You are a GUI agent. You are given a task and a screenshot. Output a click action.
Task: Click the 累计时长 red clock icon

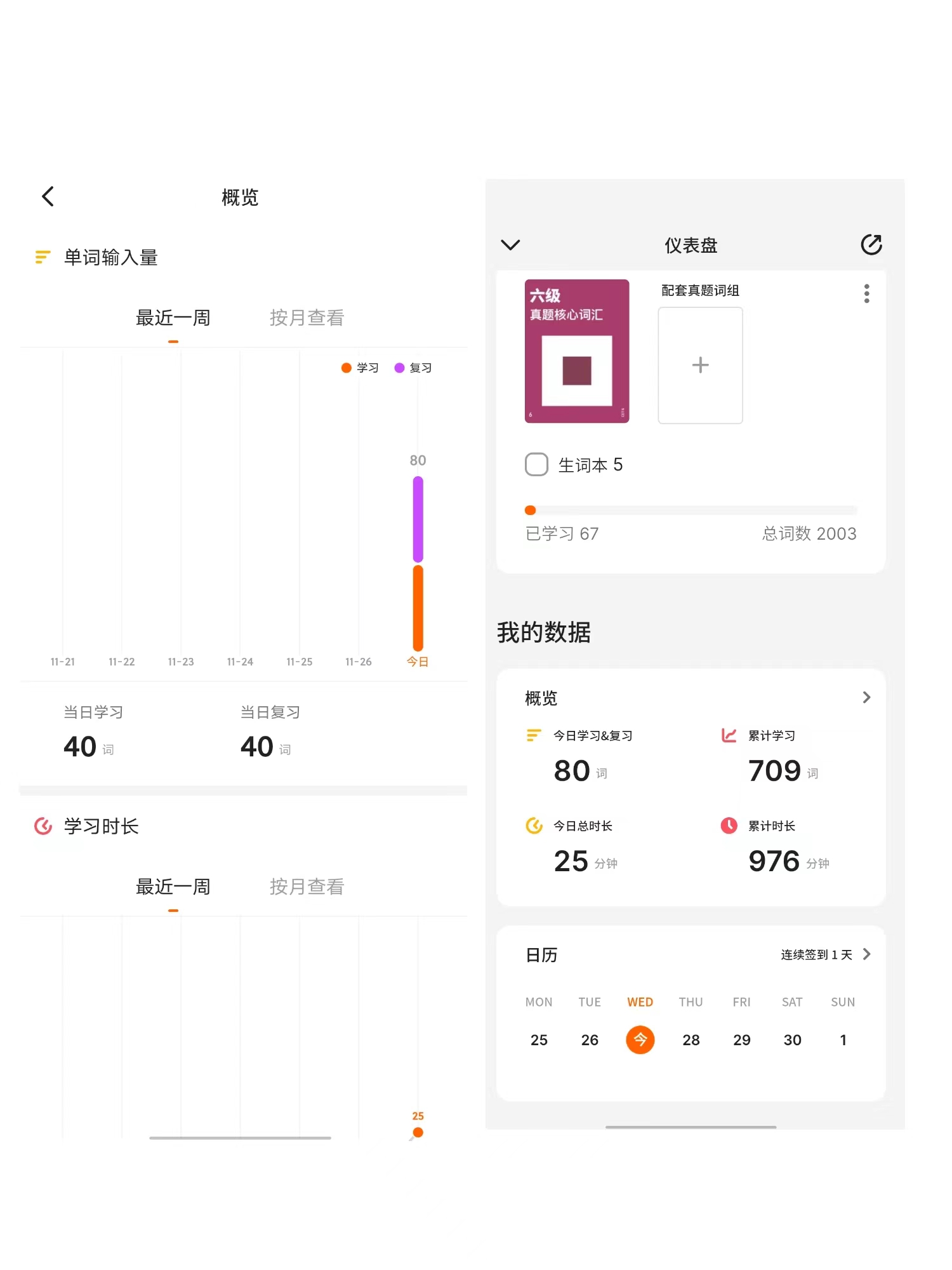point(729,825)
